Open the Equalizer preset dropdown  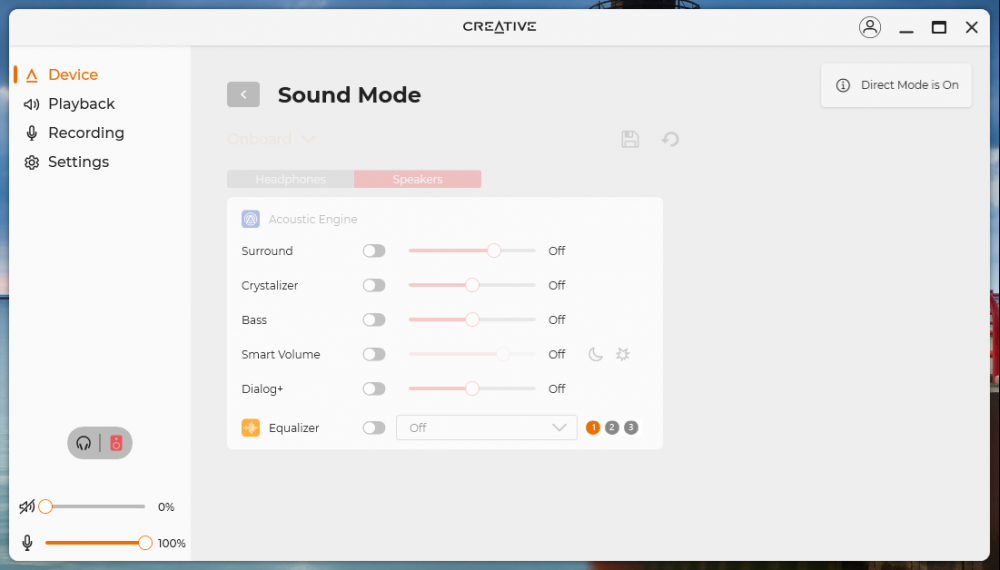(486, 428)
